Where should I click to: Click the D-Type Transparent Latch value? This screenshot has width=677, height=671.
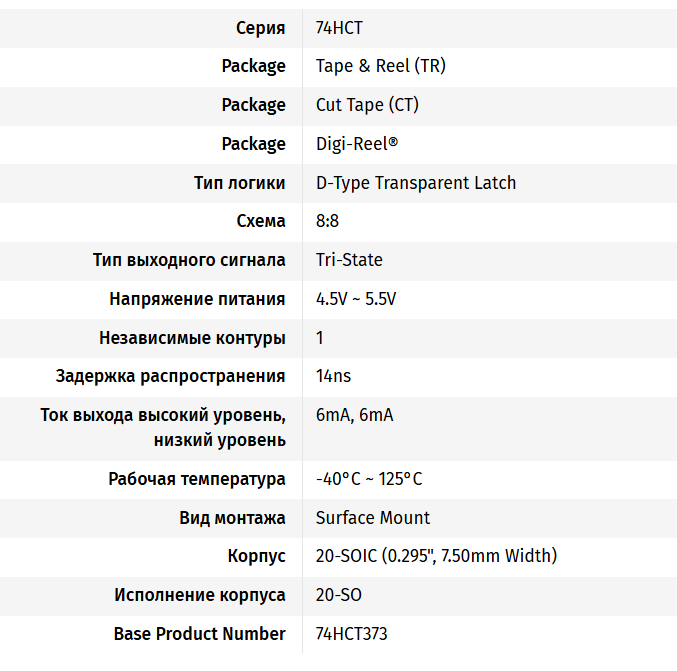coord(415,183)
